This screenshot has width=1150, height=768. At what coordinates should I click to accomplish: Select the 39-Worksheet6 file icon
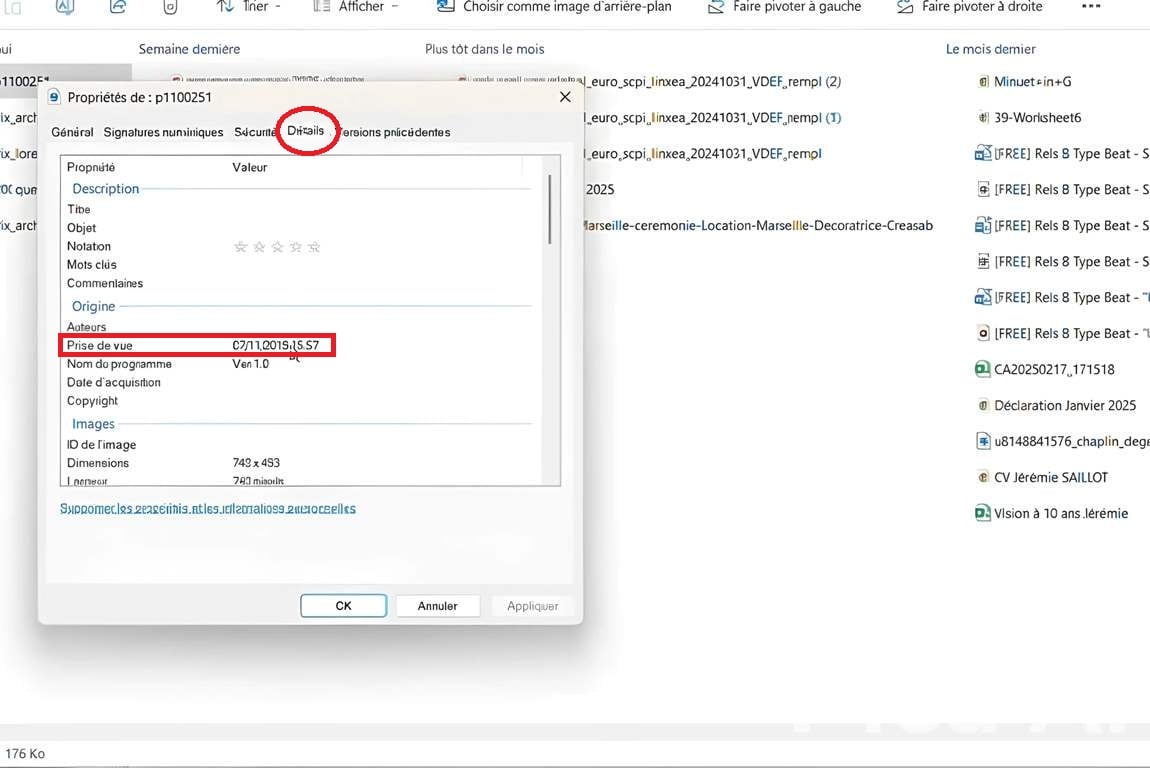[x=983, y=118]
